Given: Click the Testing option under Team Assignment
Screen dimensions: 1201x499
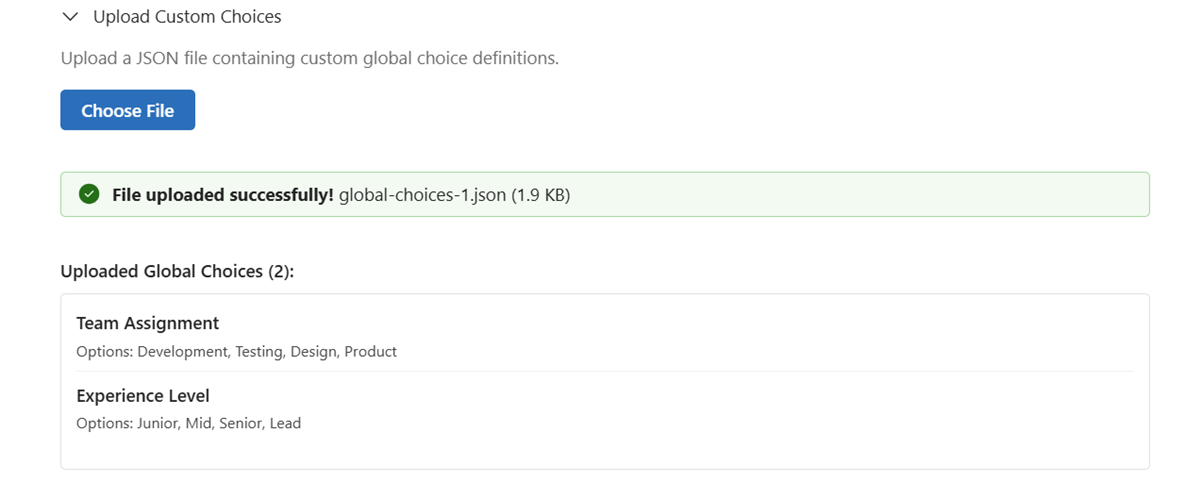Looking at the screenshot, I should 259,352.
